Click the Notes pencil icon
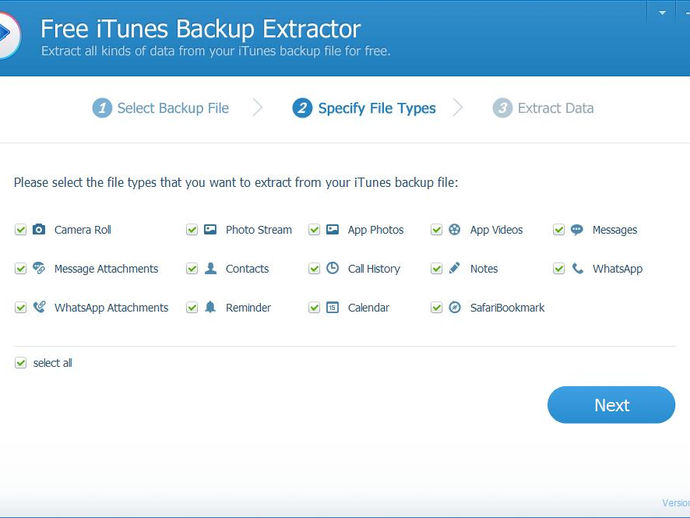The width and height of the screenshot is (690, 518). (455, 268)
